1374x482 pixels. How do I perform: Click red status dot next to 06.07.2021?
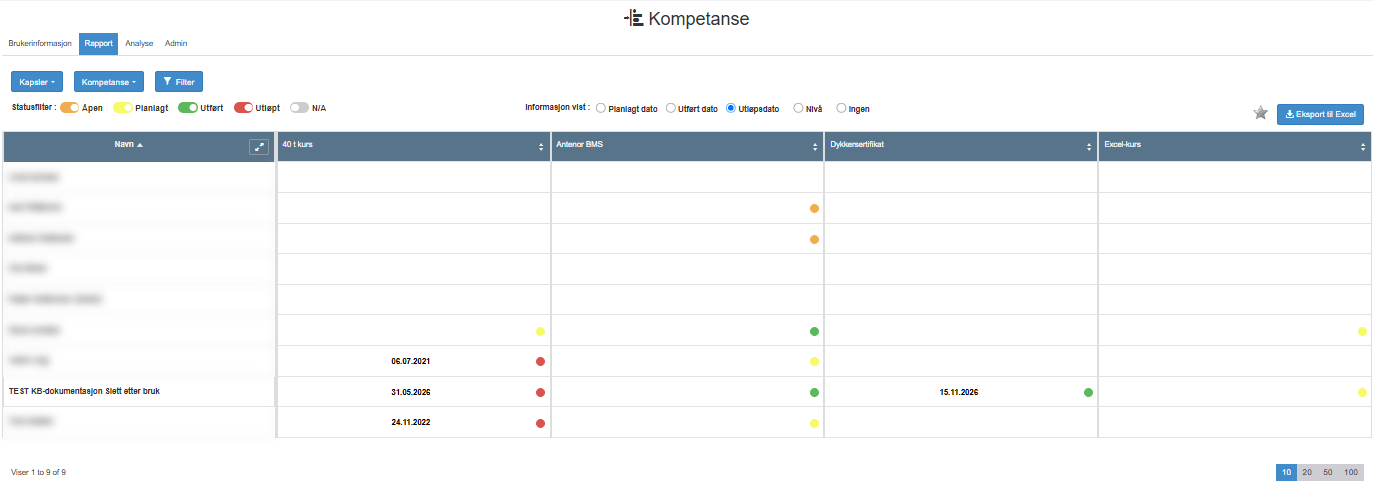click(540, 361)
